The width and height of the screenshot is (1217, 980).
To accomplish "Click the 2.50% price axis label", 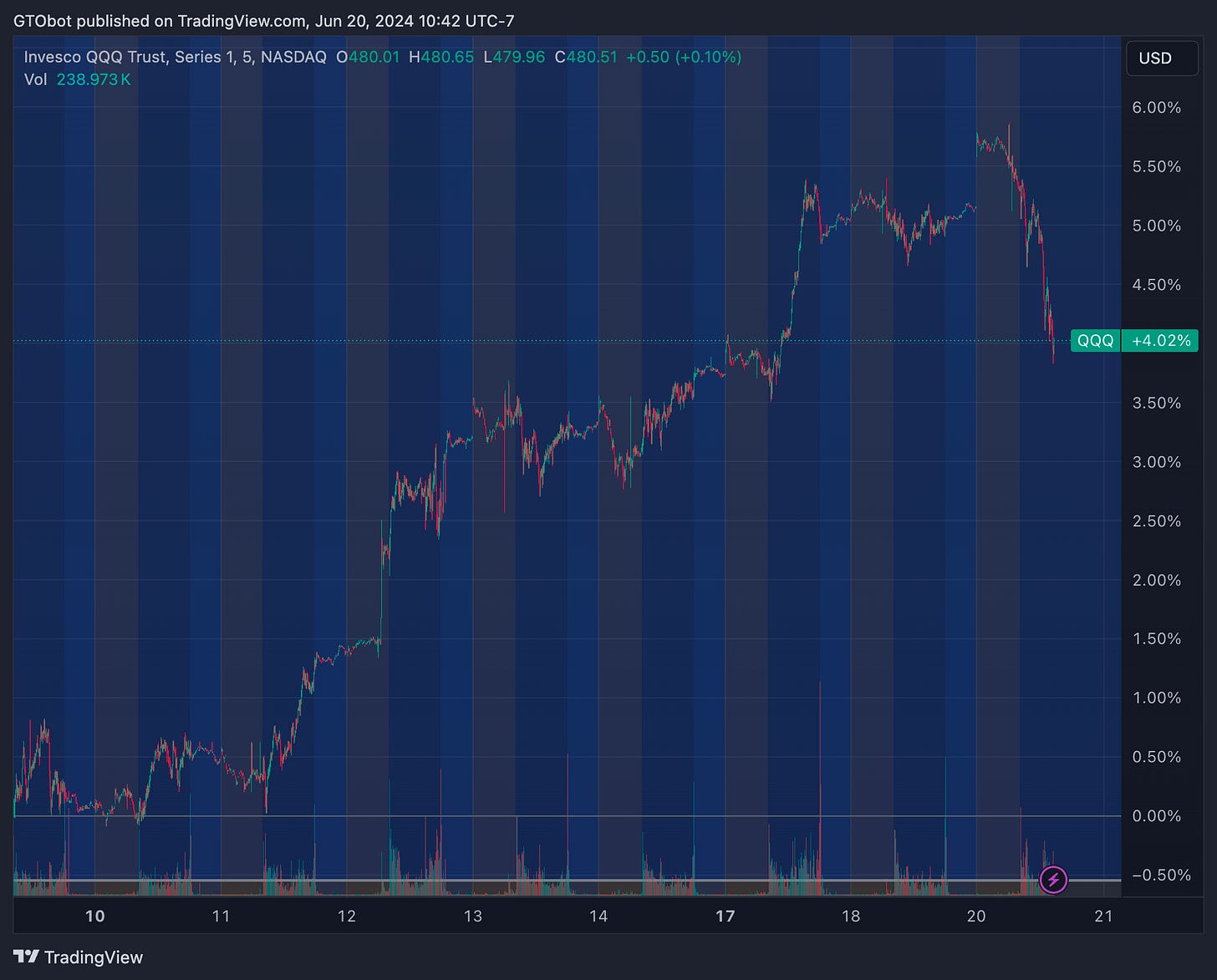I will coord(1157,520).
